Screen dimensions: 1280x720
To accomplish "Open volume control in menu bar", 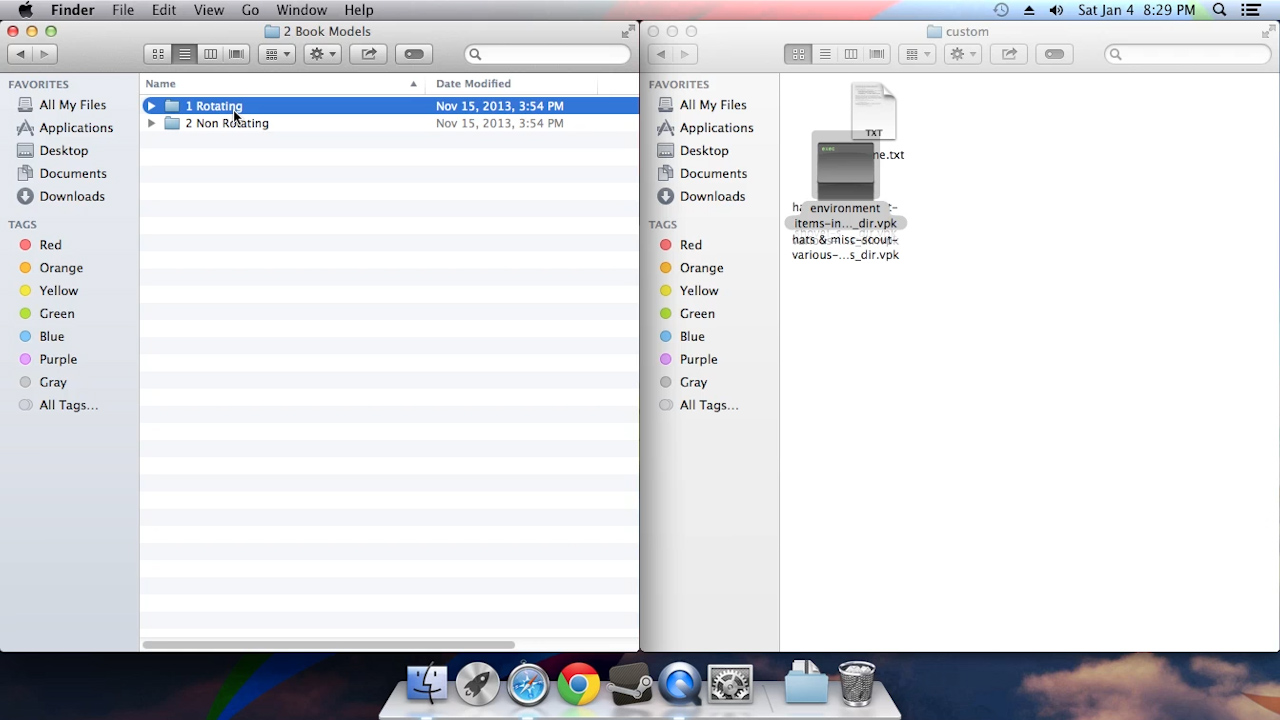I will click(1057, 10).
